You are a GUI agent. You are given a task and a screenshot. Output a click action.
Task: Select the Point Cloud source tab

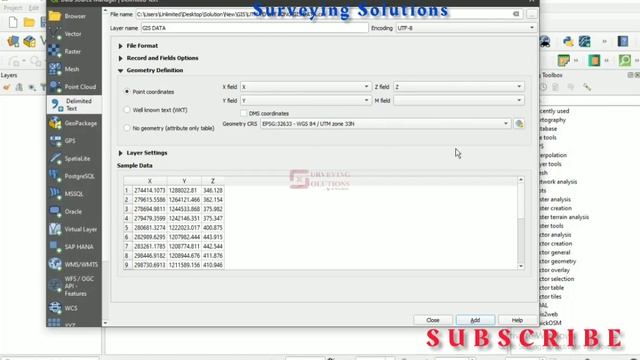74,87
